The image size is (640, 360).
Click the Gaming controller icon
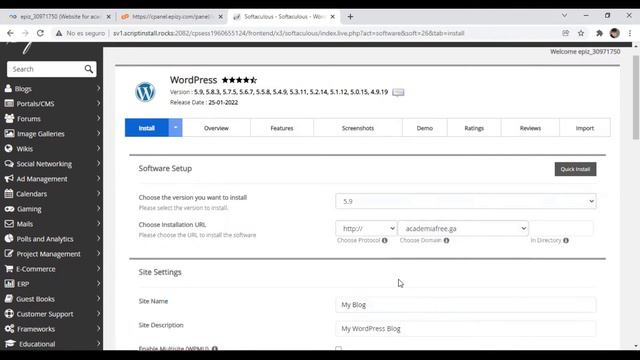point(9,209)
